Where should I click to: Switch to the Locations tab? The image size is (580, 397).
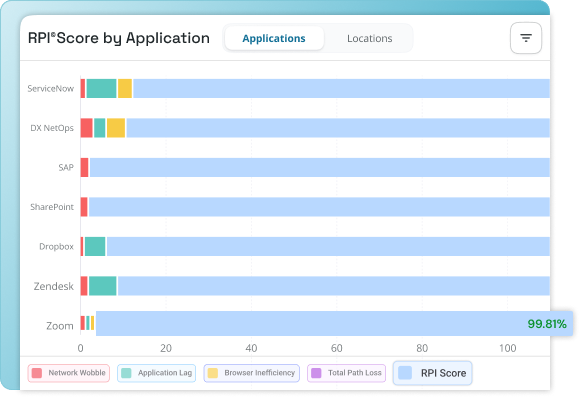coord(370,38)
